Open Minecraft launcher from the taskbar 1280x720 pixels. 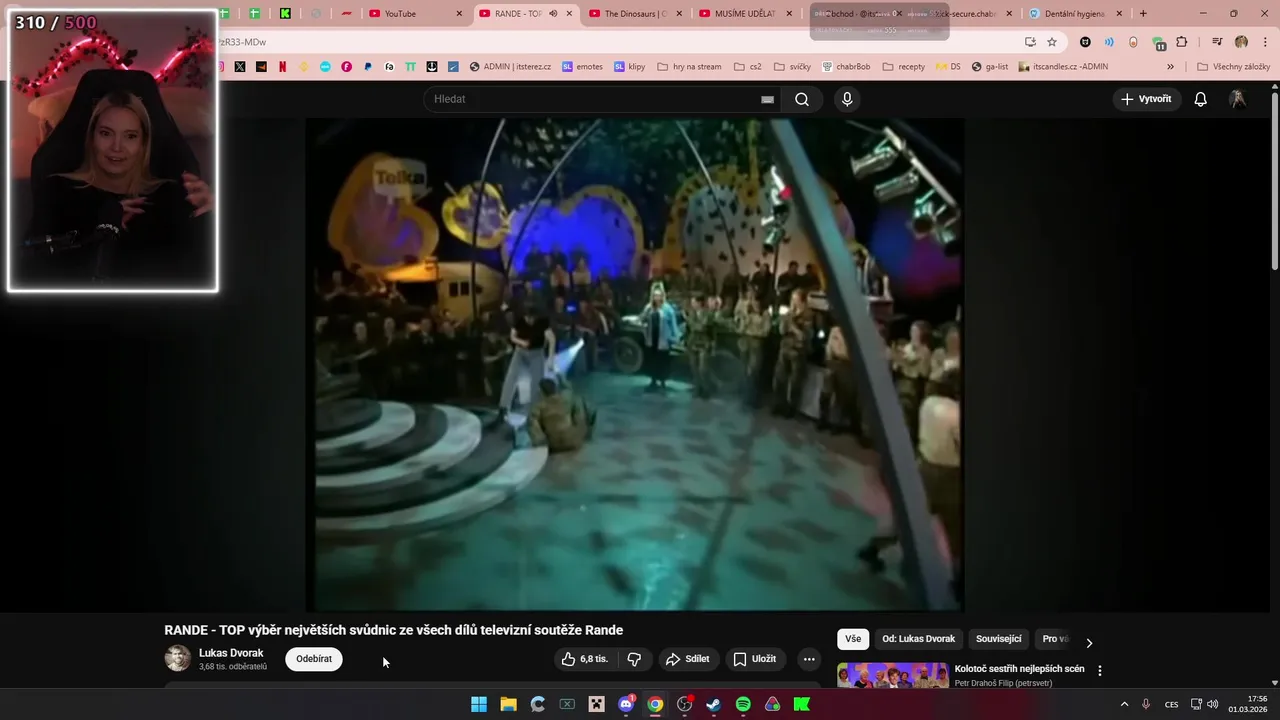point(596,704)
